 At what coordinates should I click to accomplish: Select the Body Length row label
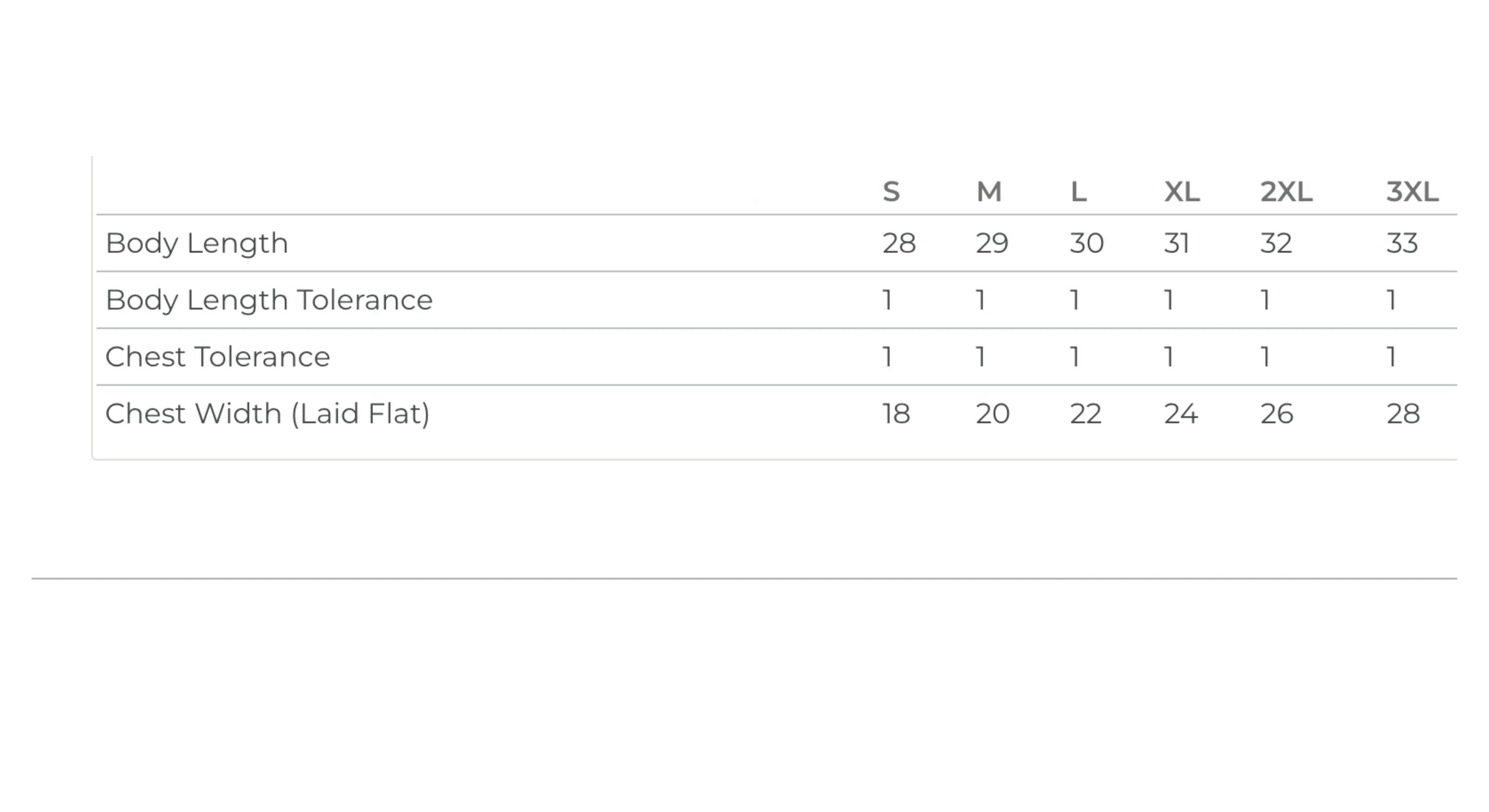pyautogui.click(x=197, y=244)
